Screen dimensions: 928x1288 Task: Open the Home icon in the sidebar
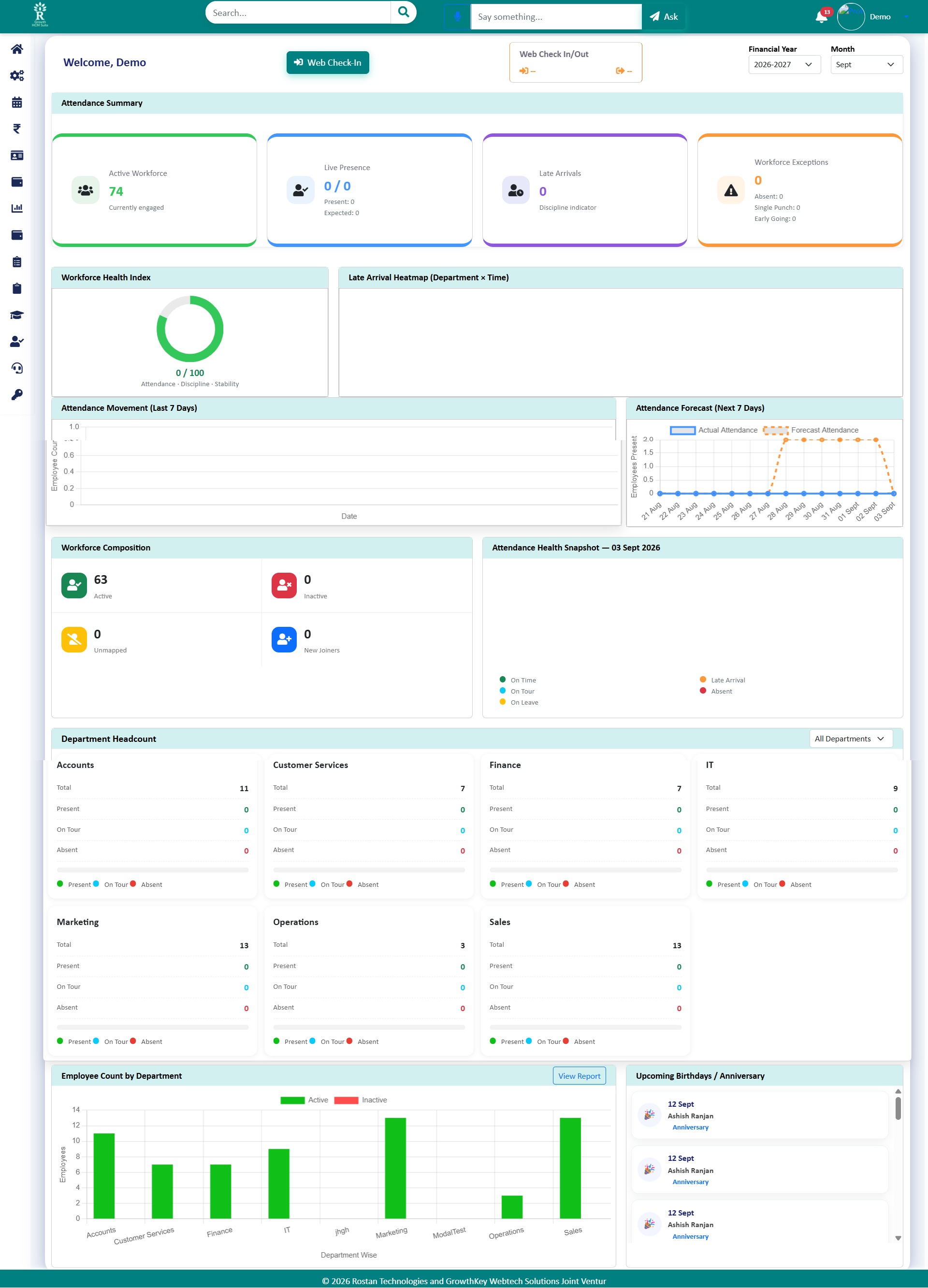17,49
